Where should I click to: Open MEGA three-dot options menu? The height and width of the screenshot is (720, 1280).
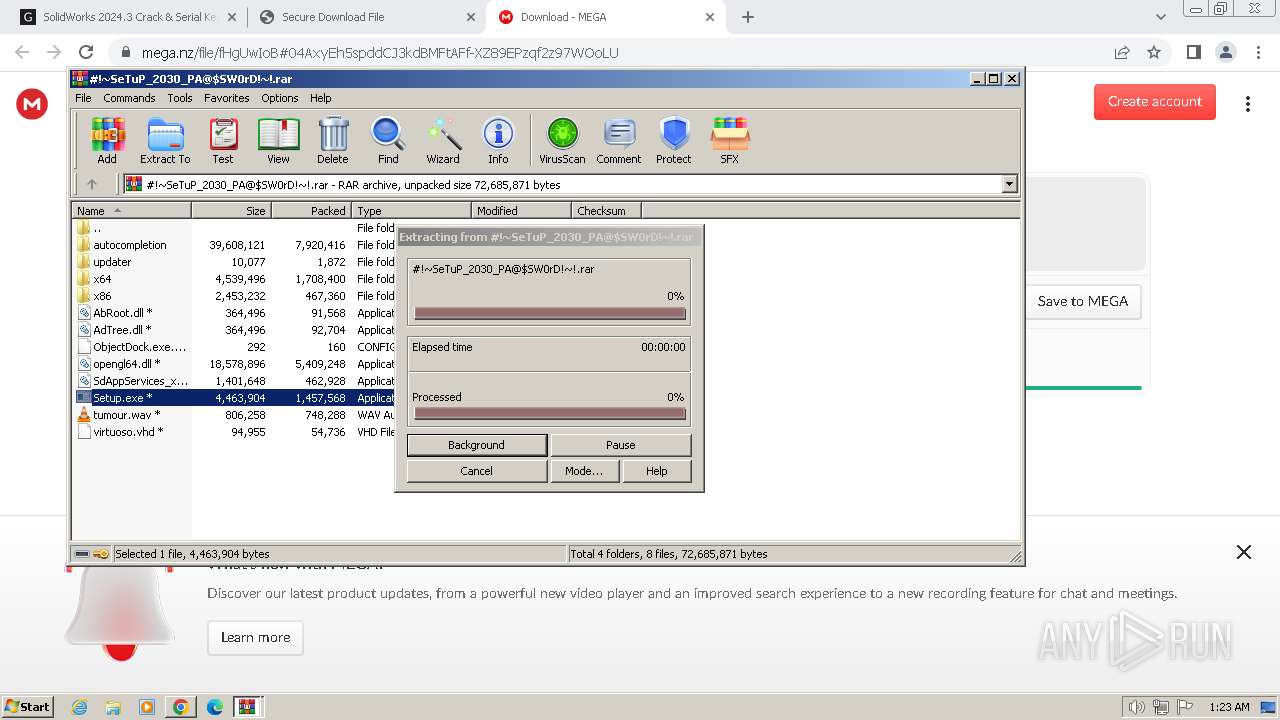[x=1248, y=104]
